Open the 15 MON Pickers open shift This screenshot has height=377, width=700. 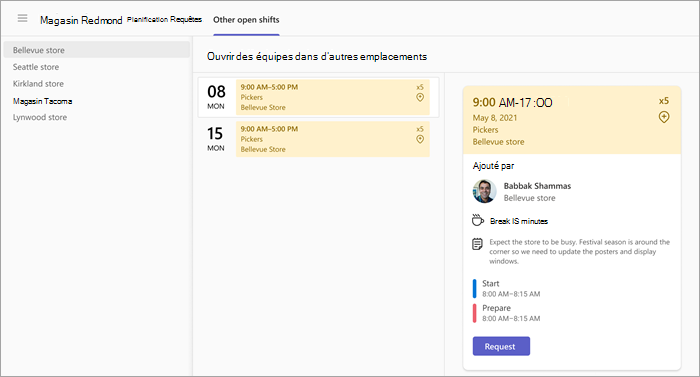[x=333, y=139]
